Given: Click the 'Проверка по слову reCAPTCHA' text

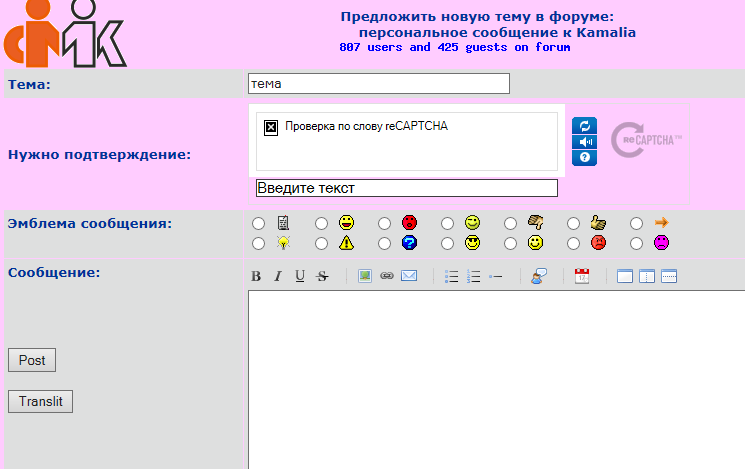Looking at the screenshot, I should pyautogui.click(x=366, y=126).
